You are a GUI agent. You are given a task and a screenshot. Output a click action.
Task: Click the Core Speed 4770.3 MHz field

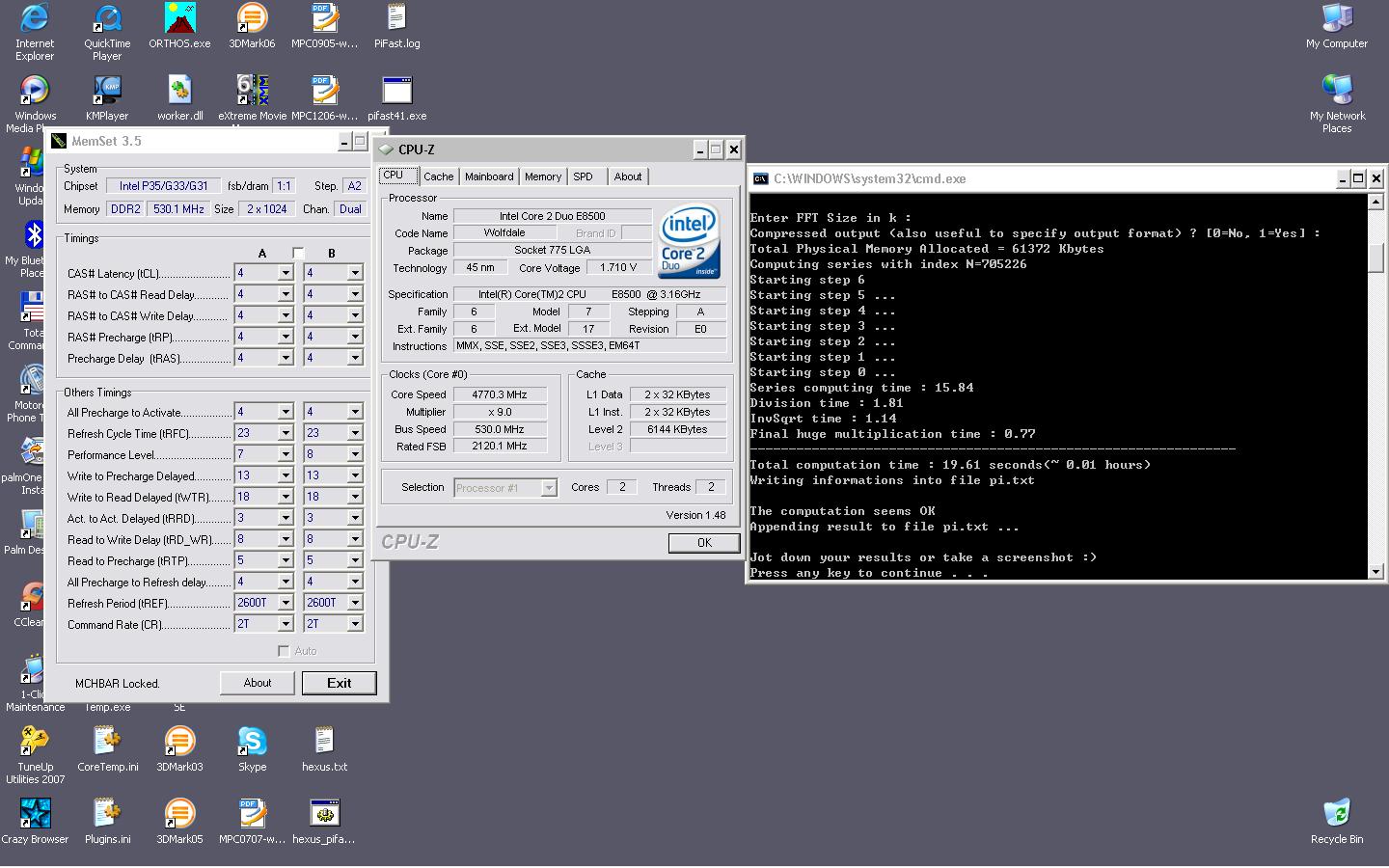click(x=500, y=394)
